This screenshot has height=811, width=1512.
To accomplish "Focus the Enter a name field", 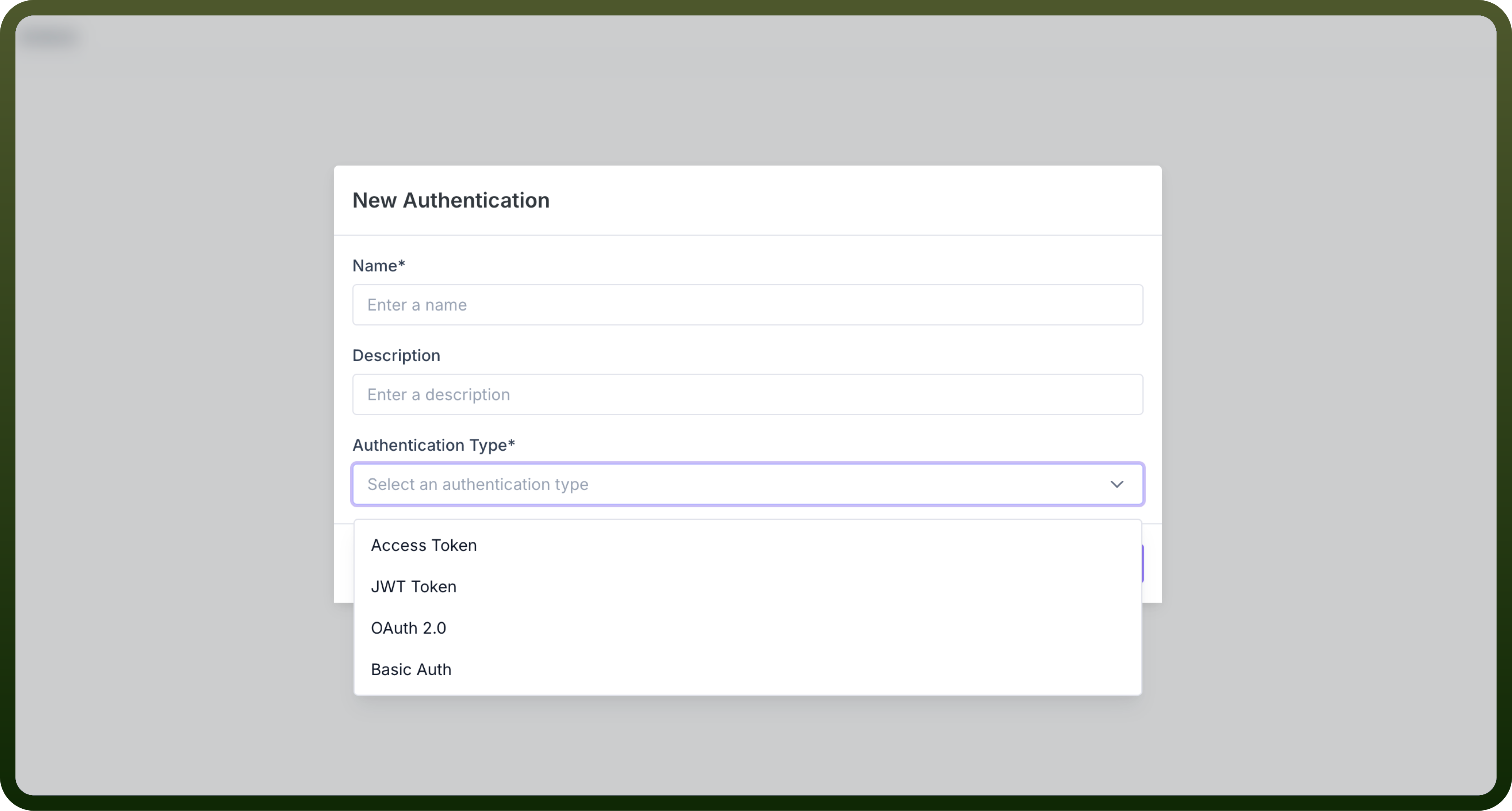I will 747,305.
